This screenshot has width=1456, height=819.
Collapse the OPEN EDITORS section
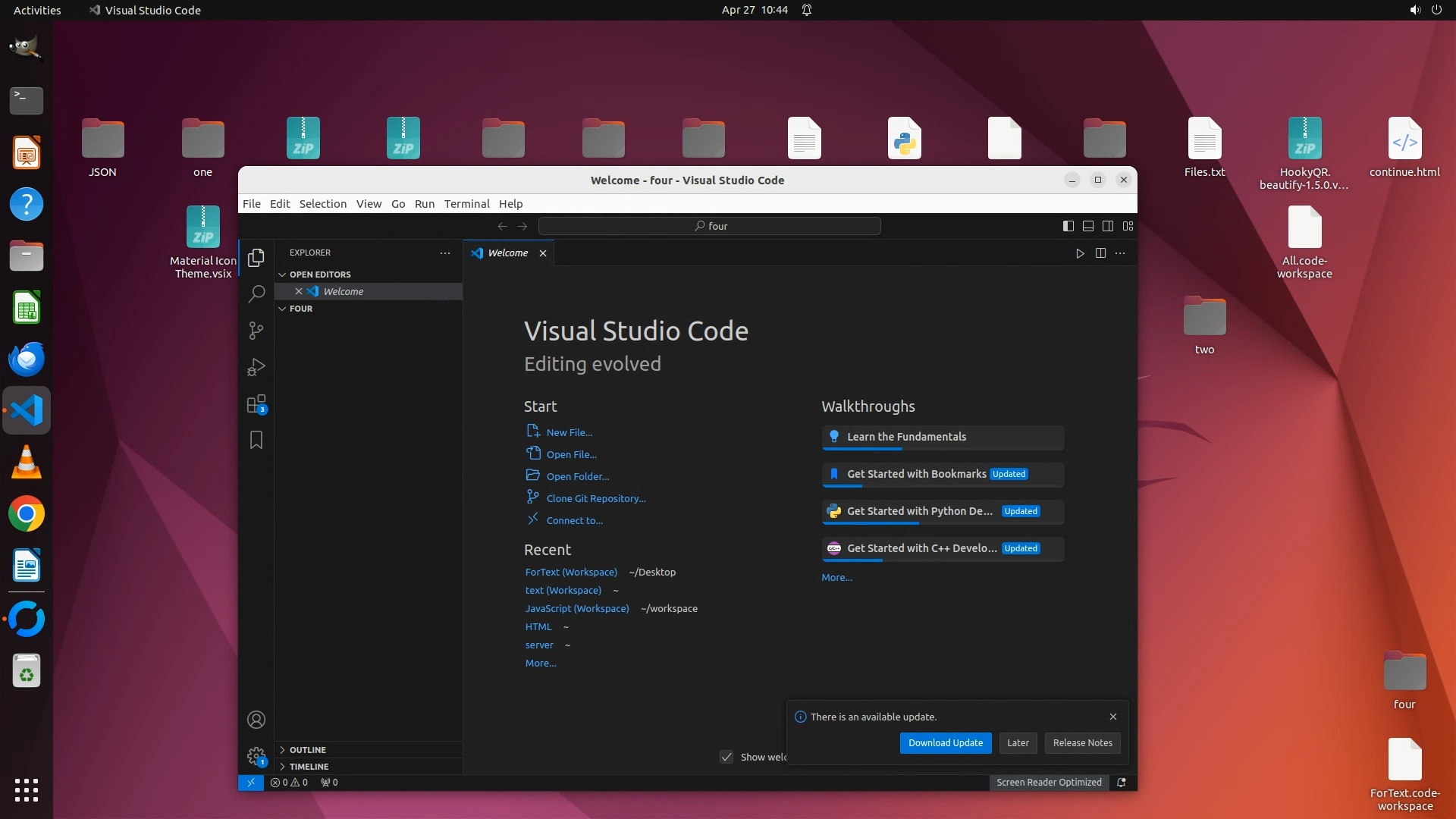tap(319, 275)
